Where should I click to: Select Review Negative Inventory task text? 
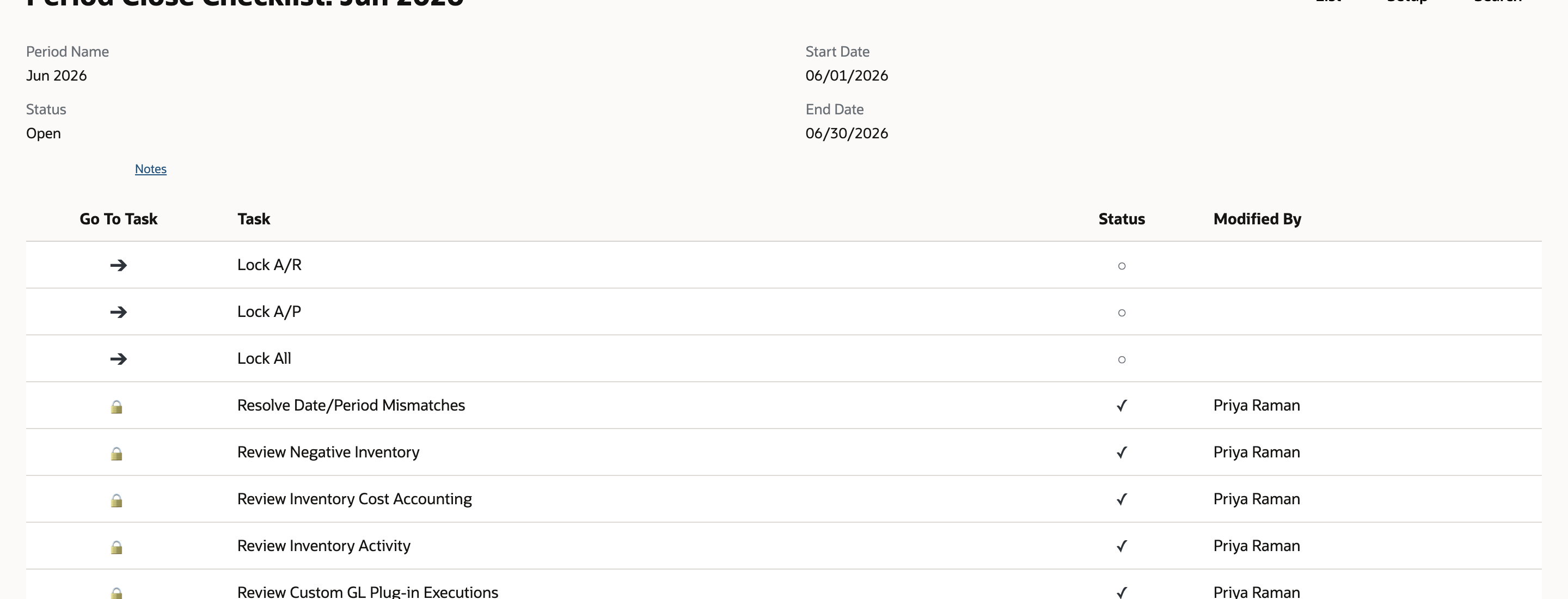coord(328,453)
